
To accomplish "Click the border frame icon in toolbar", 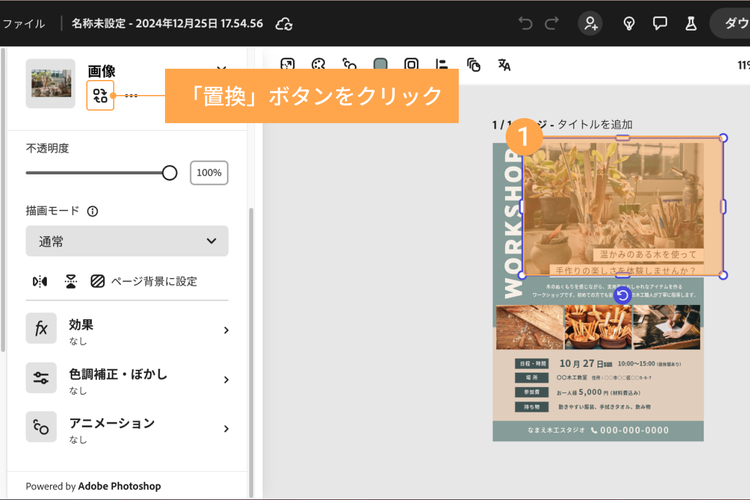I will (411, 64).
